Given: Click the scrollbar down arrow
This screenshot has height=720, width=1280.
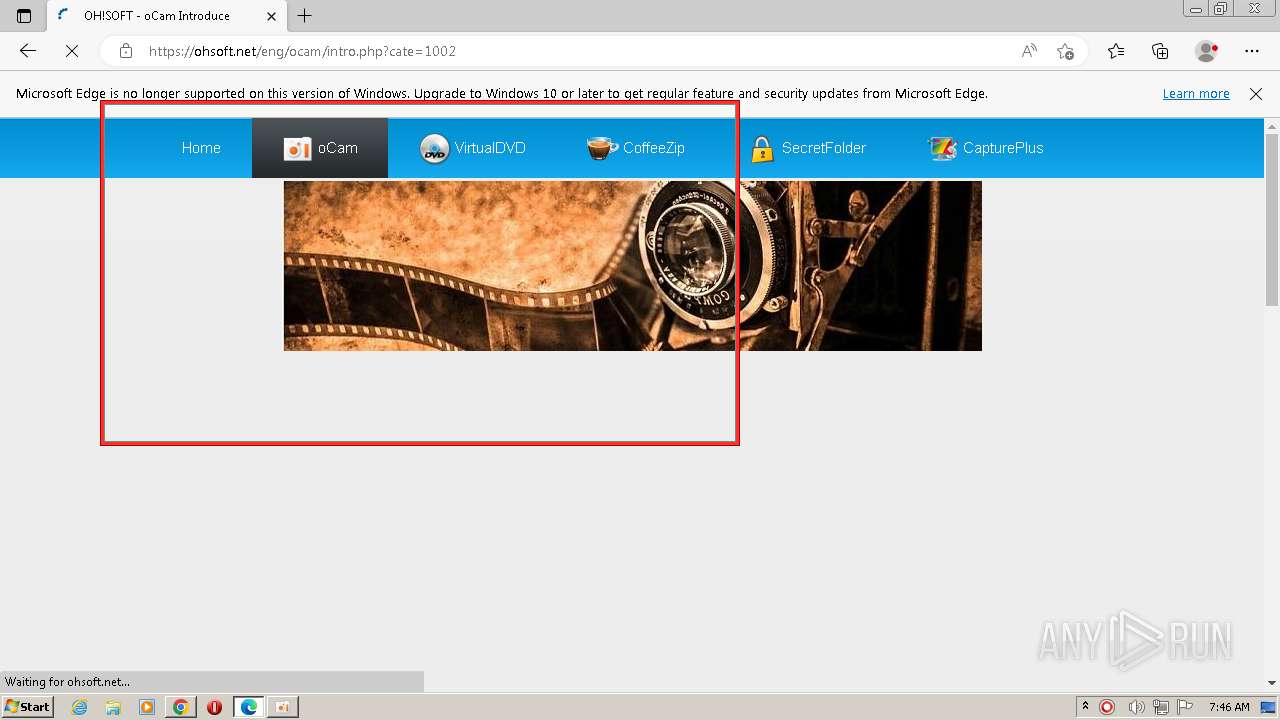Looking at the screenshot, I should [x=1272, y=683].
